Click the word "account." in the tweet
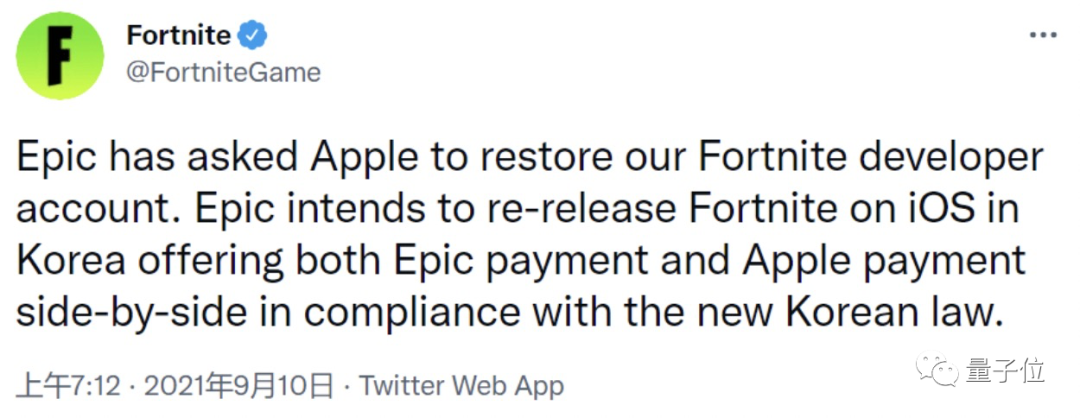The image size is (1080, 418). point(91,211)
